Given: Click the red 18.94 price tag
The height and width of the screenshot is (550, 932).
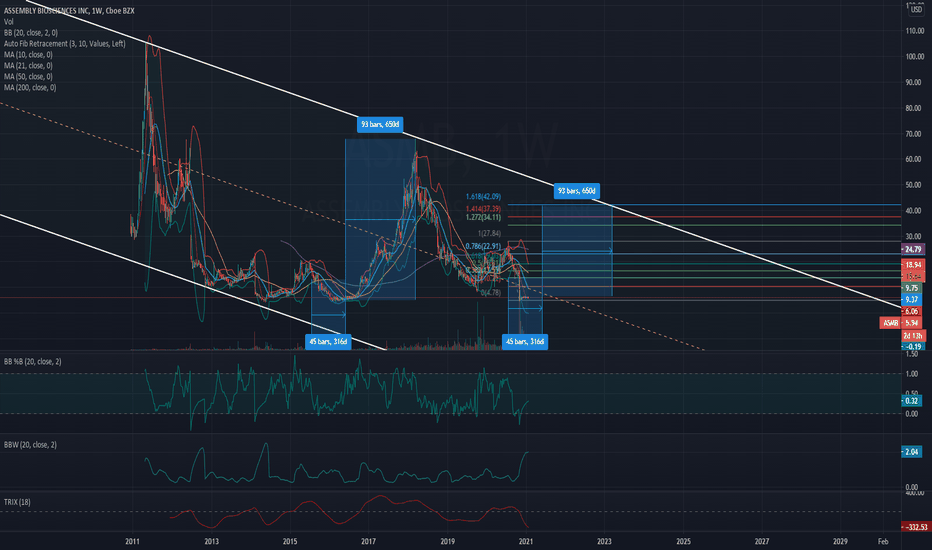Looking at the screenshot, I should [913, 265].
